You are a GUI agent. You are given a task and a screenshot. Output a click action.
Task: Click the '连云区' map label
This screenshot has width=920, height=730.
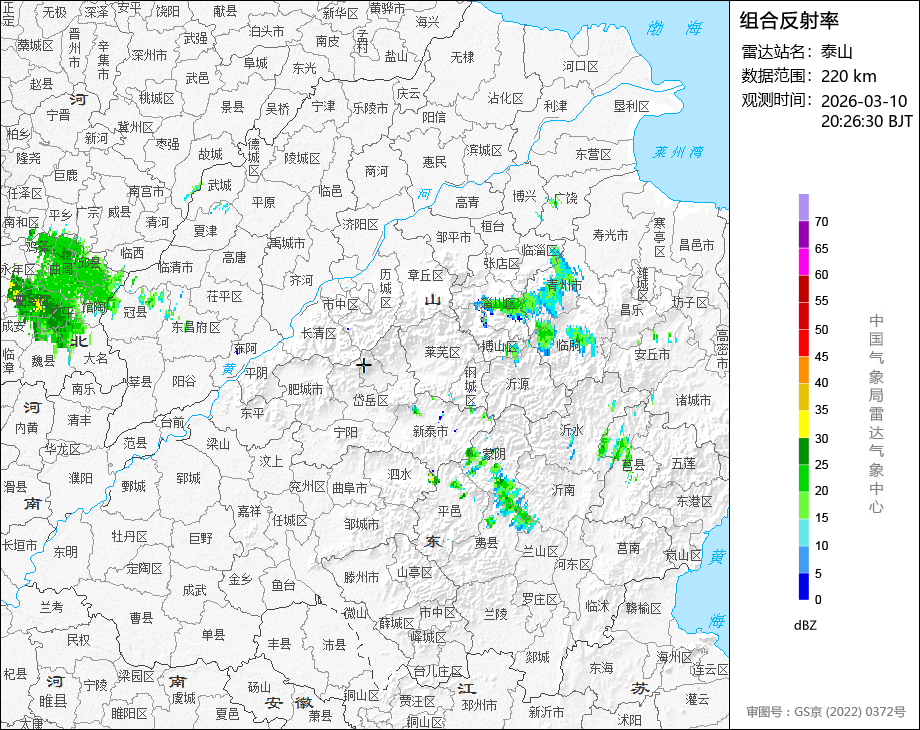point(710,669)
